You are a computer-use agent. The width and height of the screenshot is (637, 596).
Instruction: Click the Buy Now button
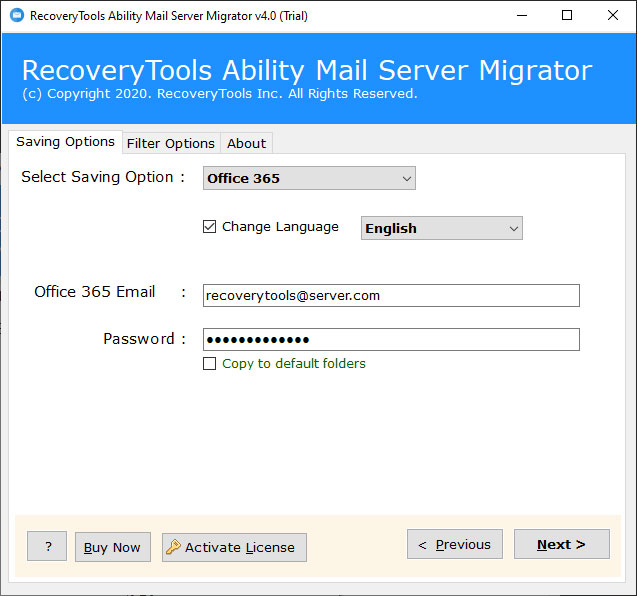click(x=113, y=547)
